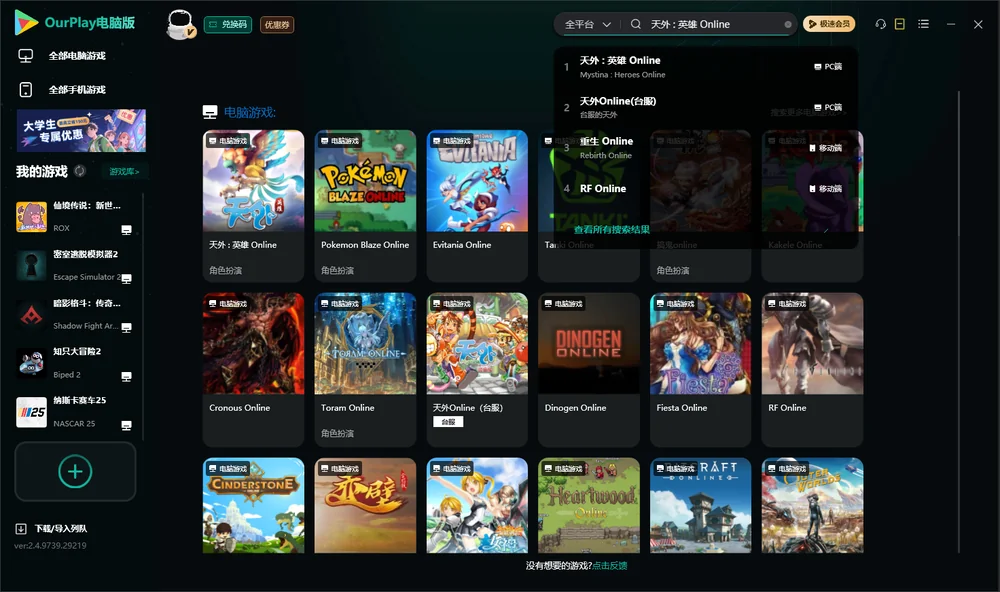Screen dimensions: 1000x592
Task: Open 下载/导入列队 download queue
Action: pos(52,529)
